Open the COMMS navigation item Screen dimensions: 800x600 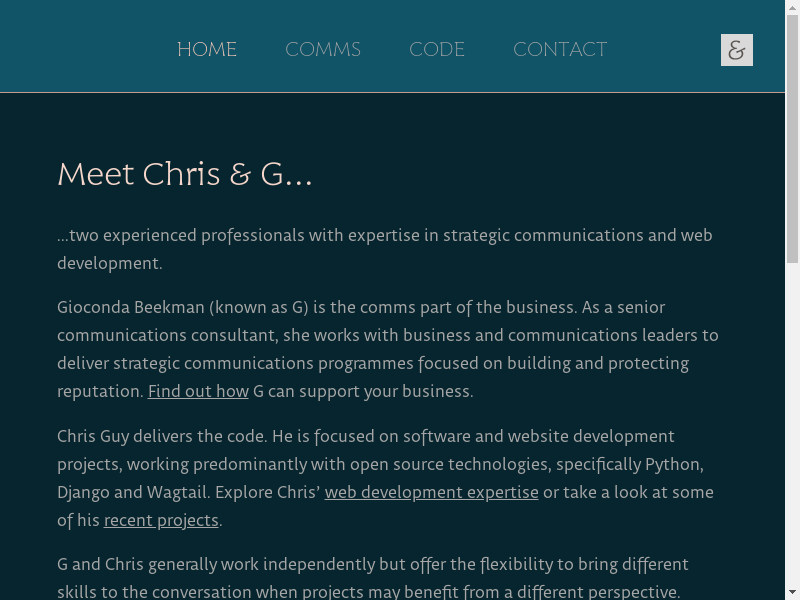323,50
